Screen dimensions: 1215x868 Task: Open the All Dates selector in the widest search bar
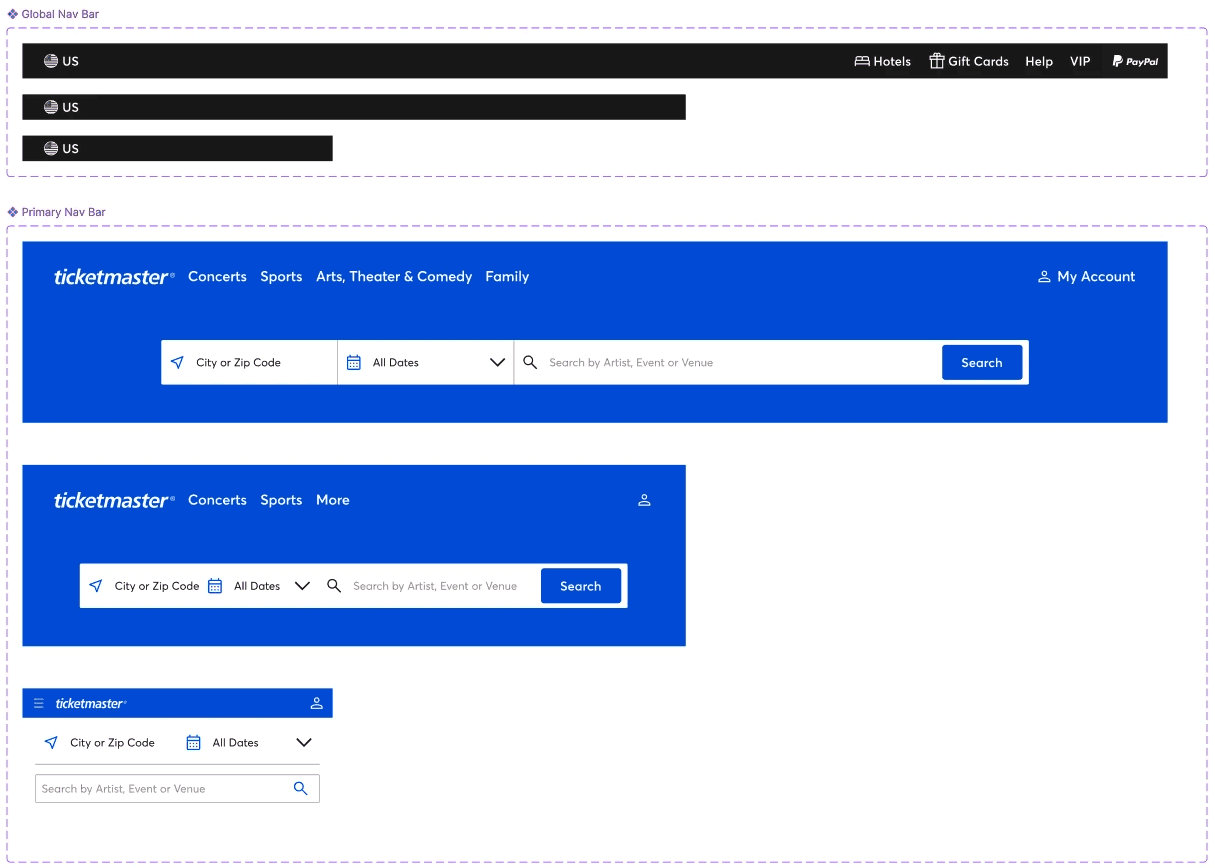426,362
